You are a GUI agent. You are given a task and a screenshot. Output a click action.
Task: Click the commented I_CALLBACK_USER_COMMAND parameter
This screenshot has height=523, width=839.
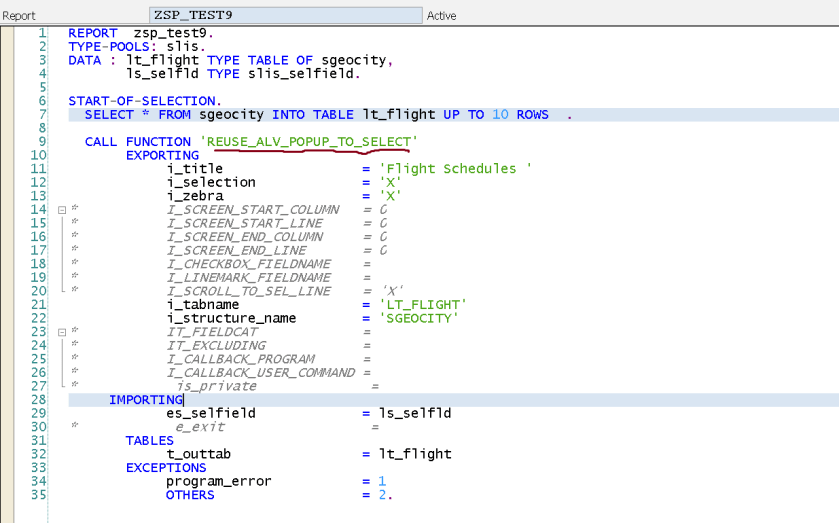[x=260, y=373]
